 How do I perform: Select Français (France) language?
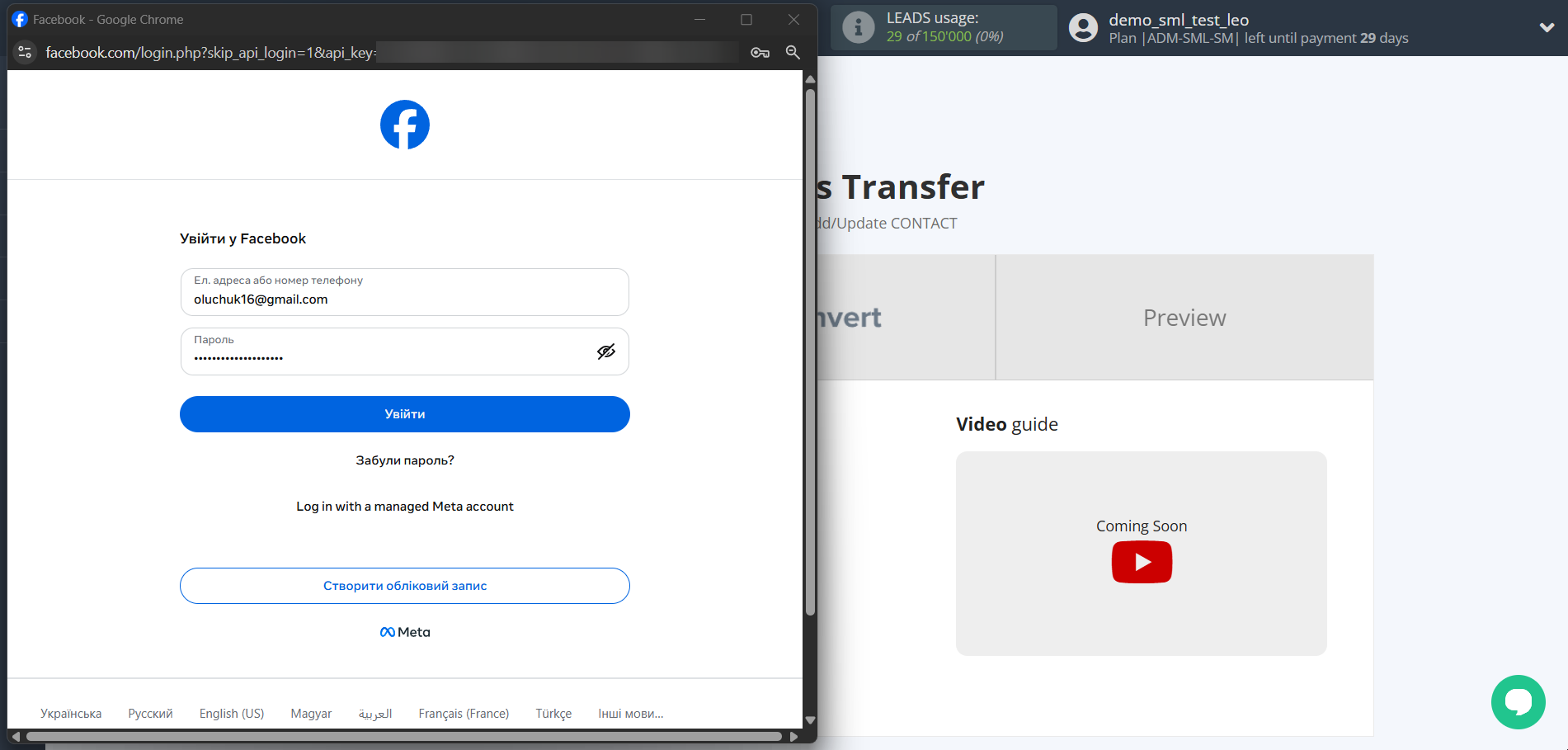coord(464,714)
